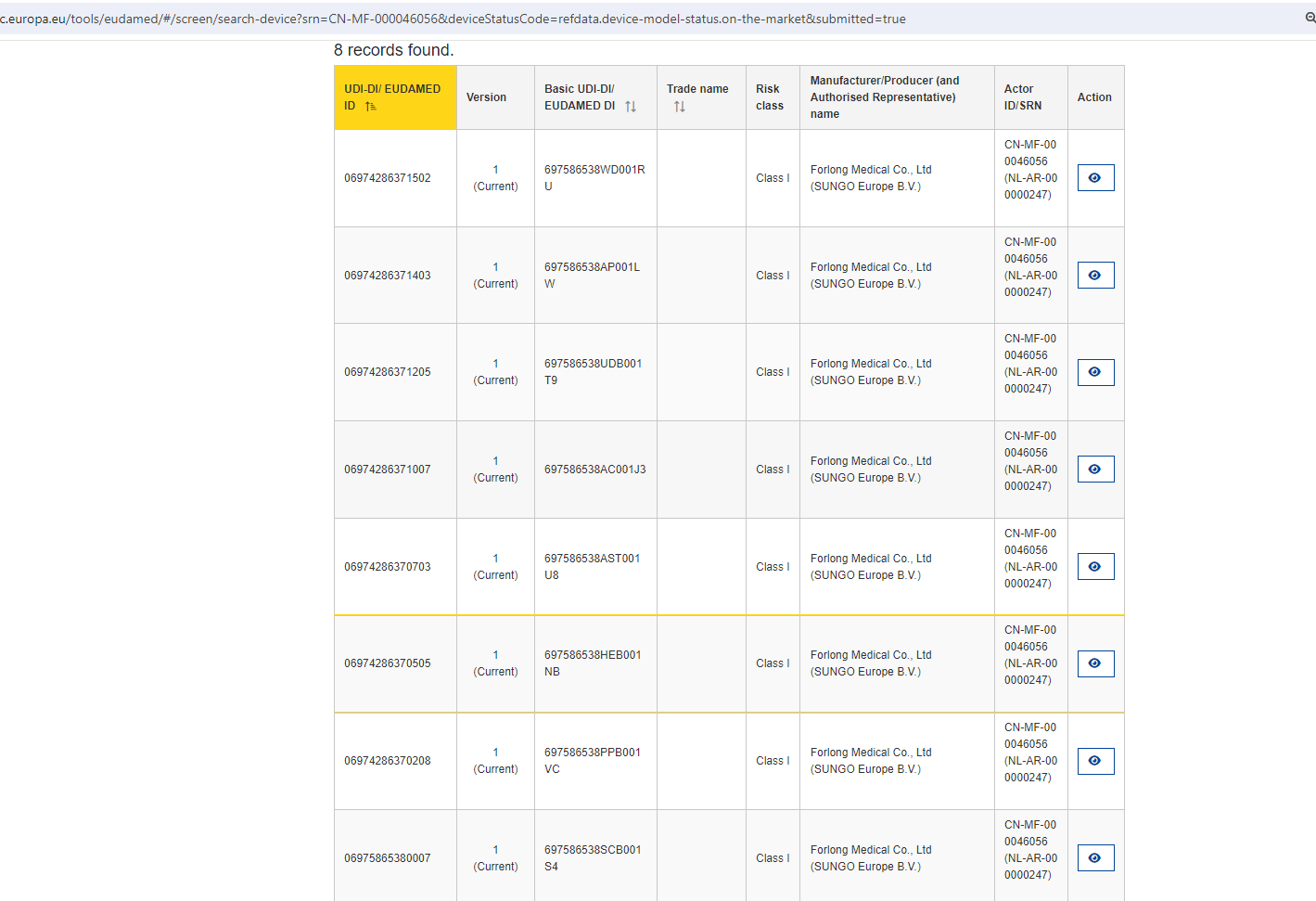This screenshot has height=901, width=1316.
Task: Open view icon for device 06975865380007
Action: click(x=1095, y=858)
